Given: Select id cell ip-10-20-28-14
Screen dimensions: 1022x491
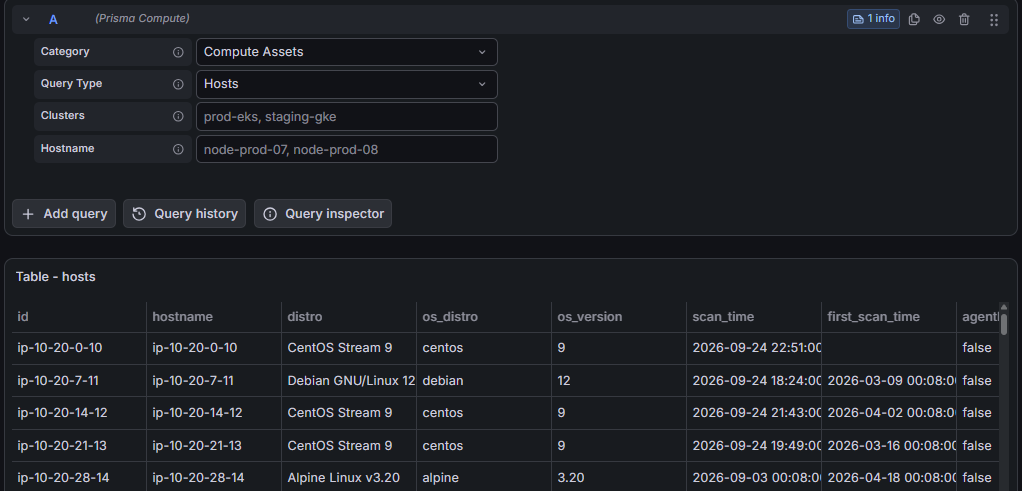Looking at the screenshot, I should point(79,478).
